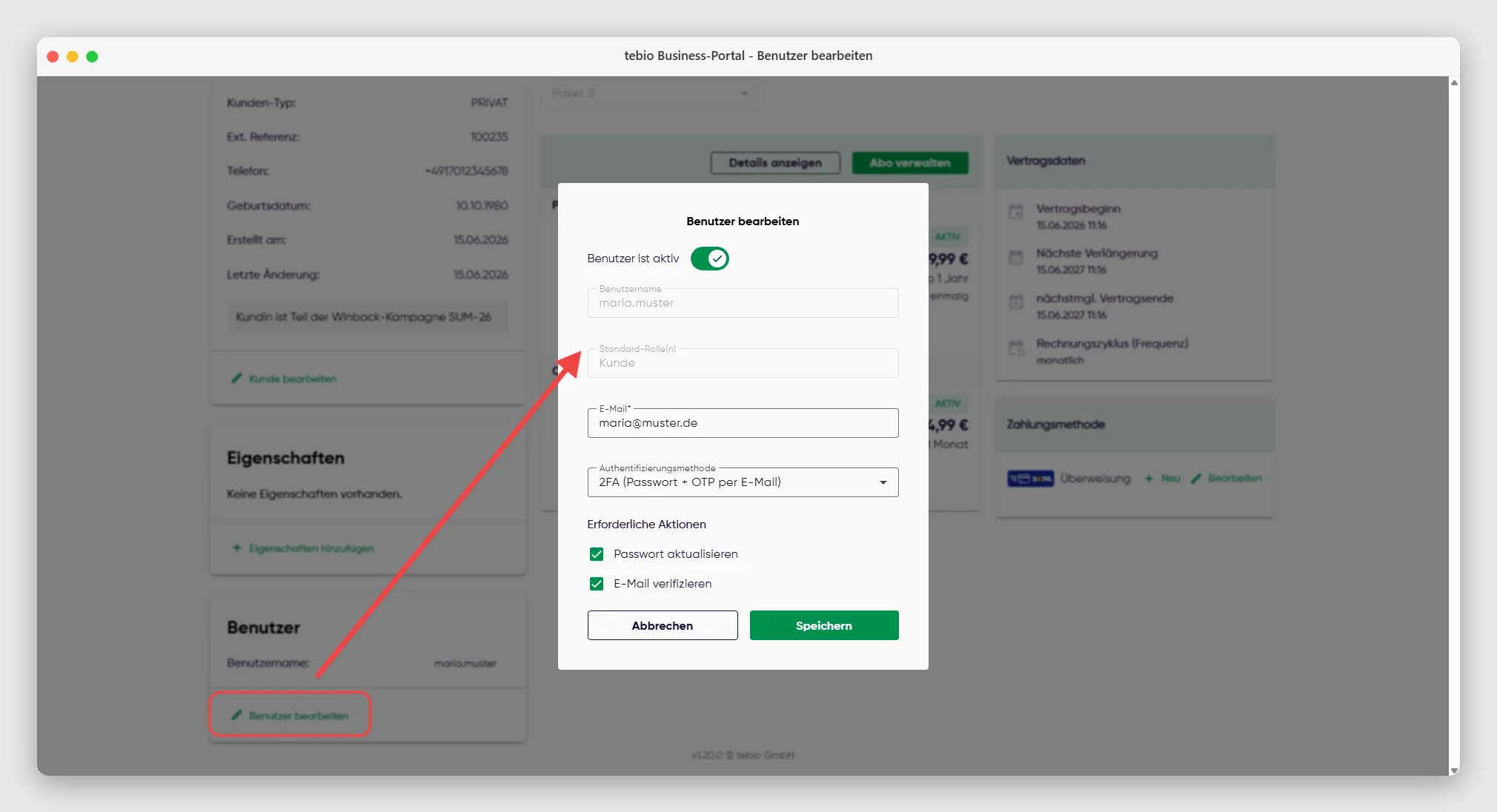Click the scrollbar down arrow
Image resolution: width=1497 pixels, height=812 pixels.
pyautogui.click(x=1454, y=771)
